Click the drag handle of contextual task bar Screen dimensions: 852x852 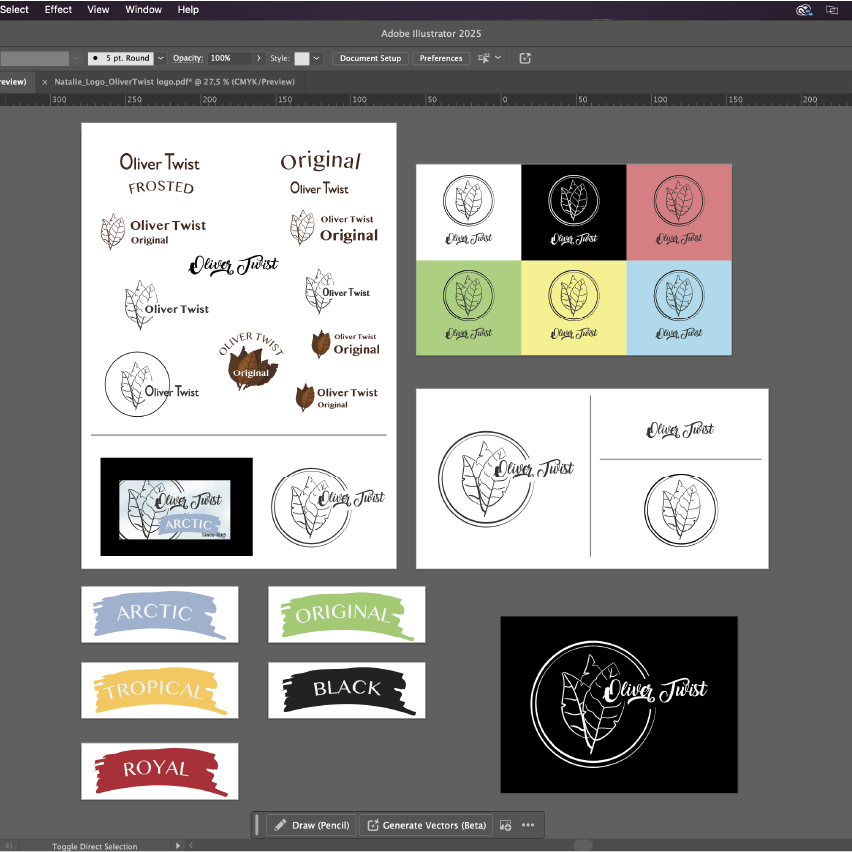point(257,825)
